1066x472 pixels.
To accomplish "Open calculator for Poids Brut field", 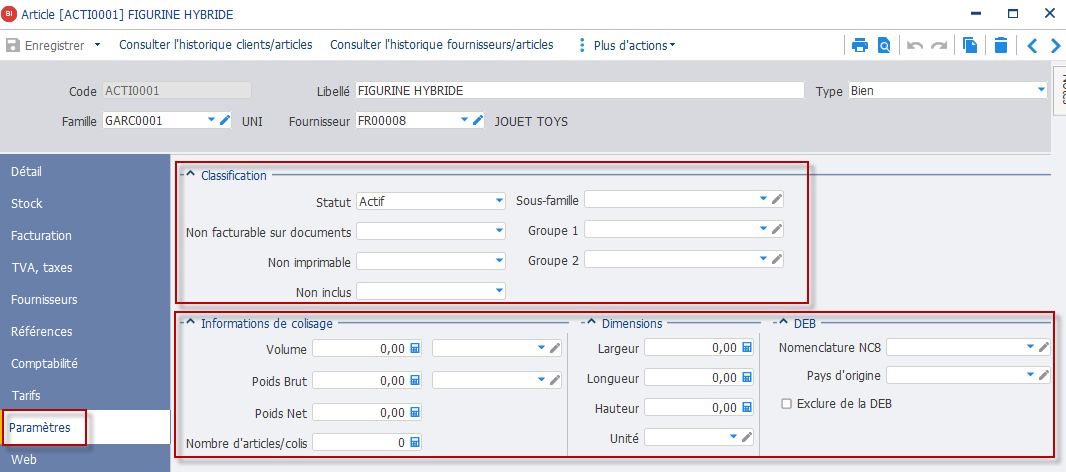I will click(415, 380).
